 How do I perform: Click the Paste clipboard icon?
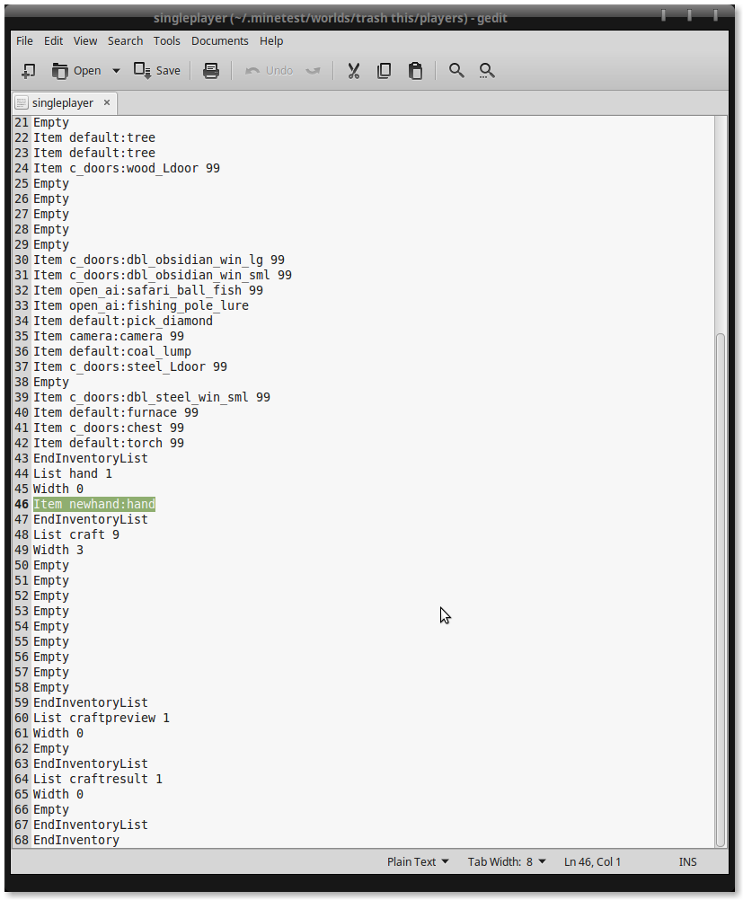[x=415, y=71]
